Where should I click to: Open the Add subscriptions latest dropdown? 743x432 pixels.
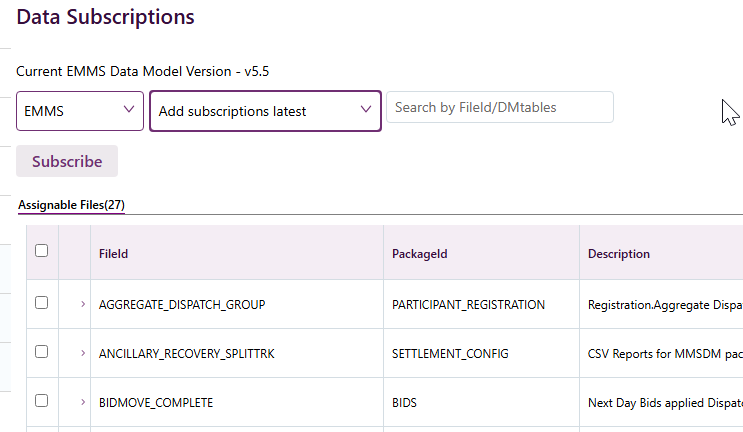265,111
